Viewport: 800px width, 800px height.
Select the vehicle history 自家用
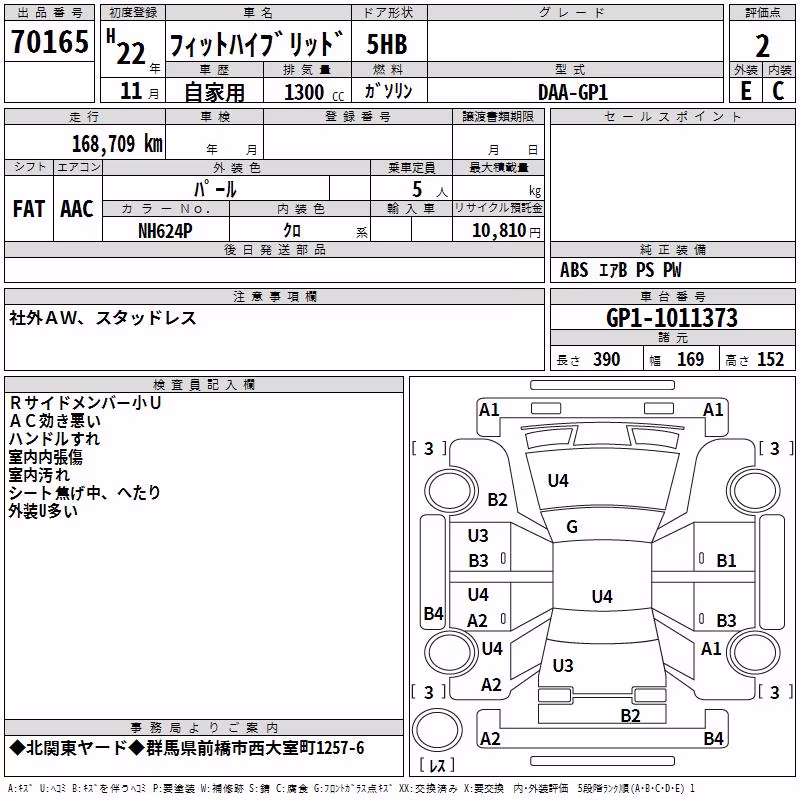tap(214, 92)
